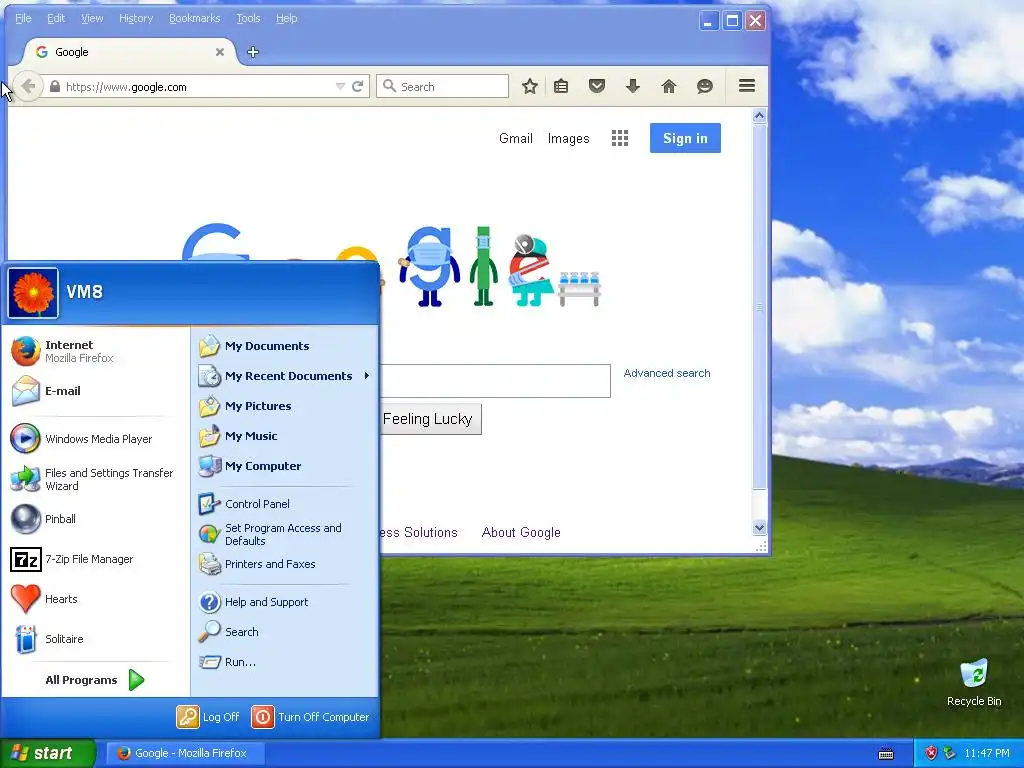Image resolution: width=1024 pixels, height=768 pixels.
Task: Reload the page with the refresh icon
Action: coord(357,86)
